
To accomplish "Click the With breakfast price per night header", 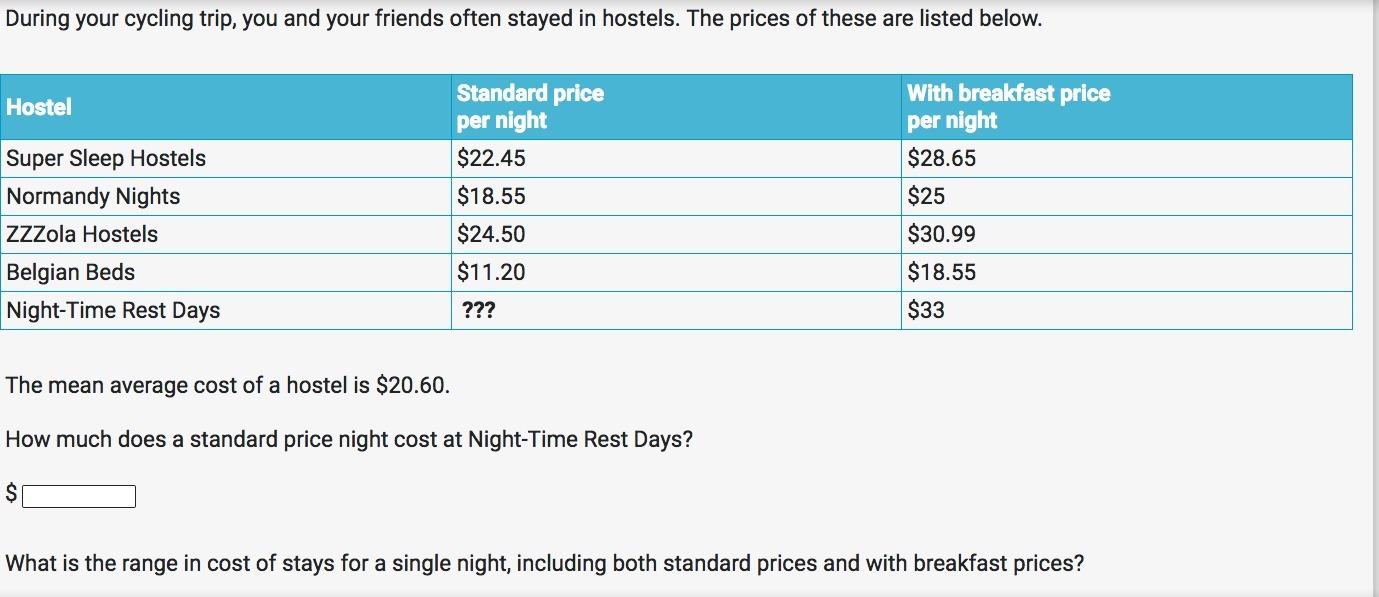I will [1008, 106].
